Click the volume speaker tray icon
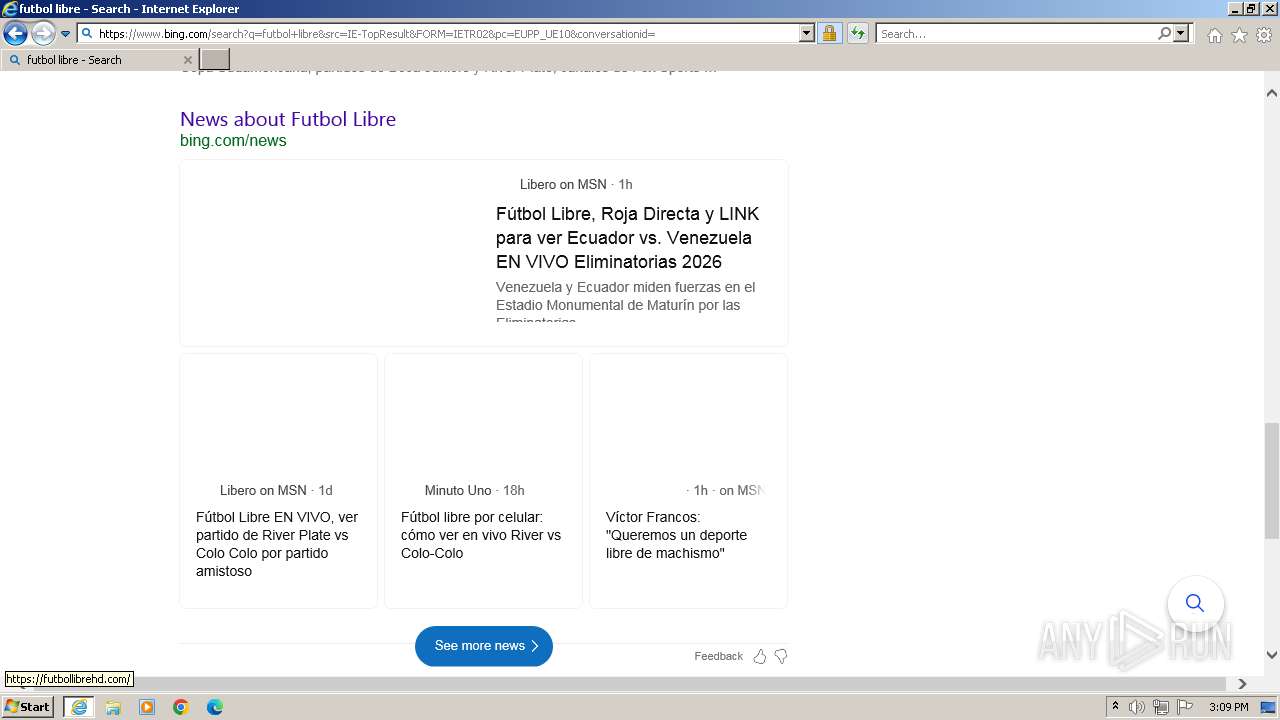 pos(1137,707)
